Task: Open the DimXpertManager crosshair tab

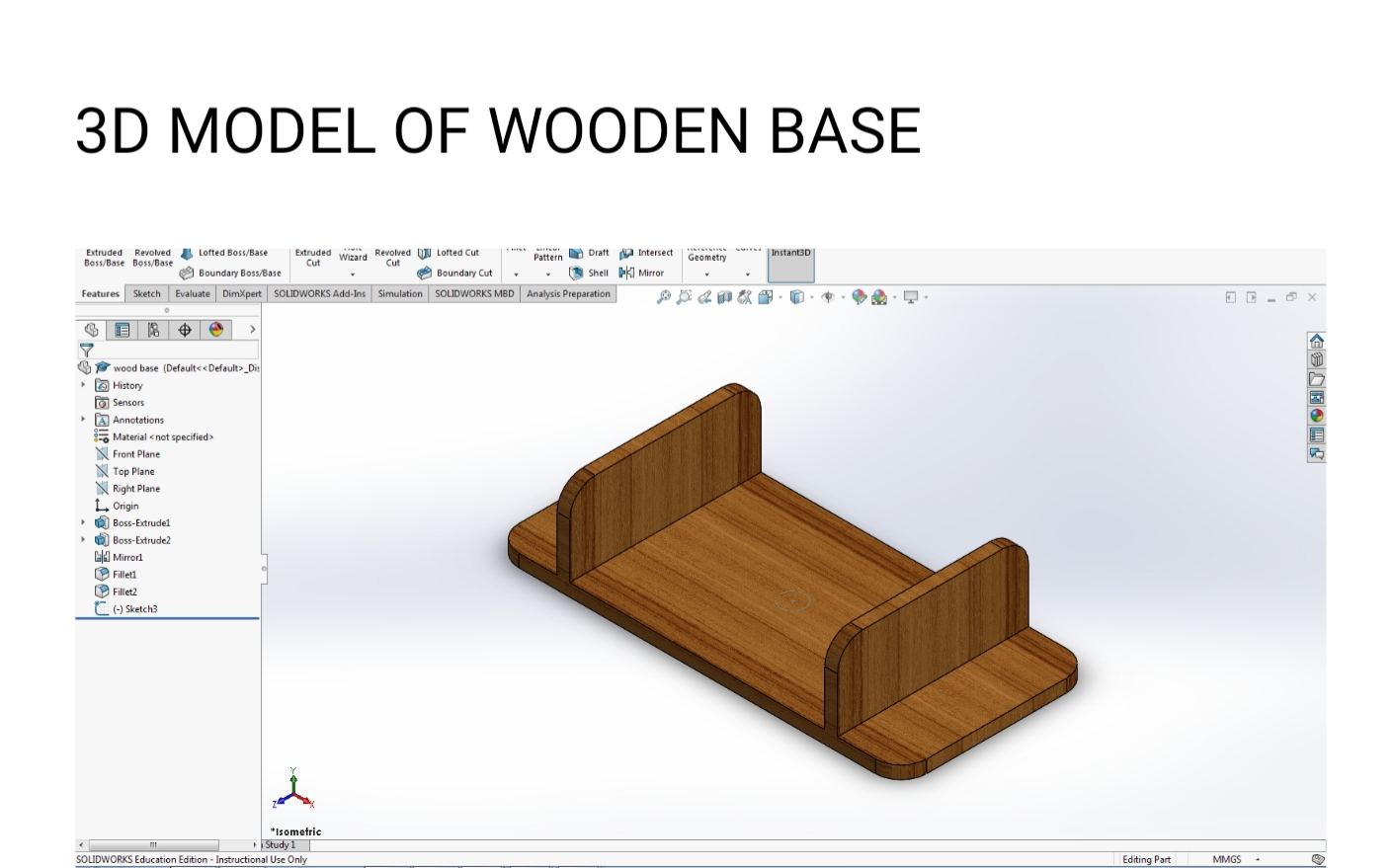Action: pyautogui.click(x=185, y=330)
